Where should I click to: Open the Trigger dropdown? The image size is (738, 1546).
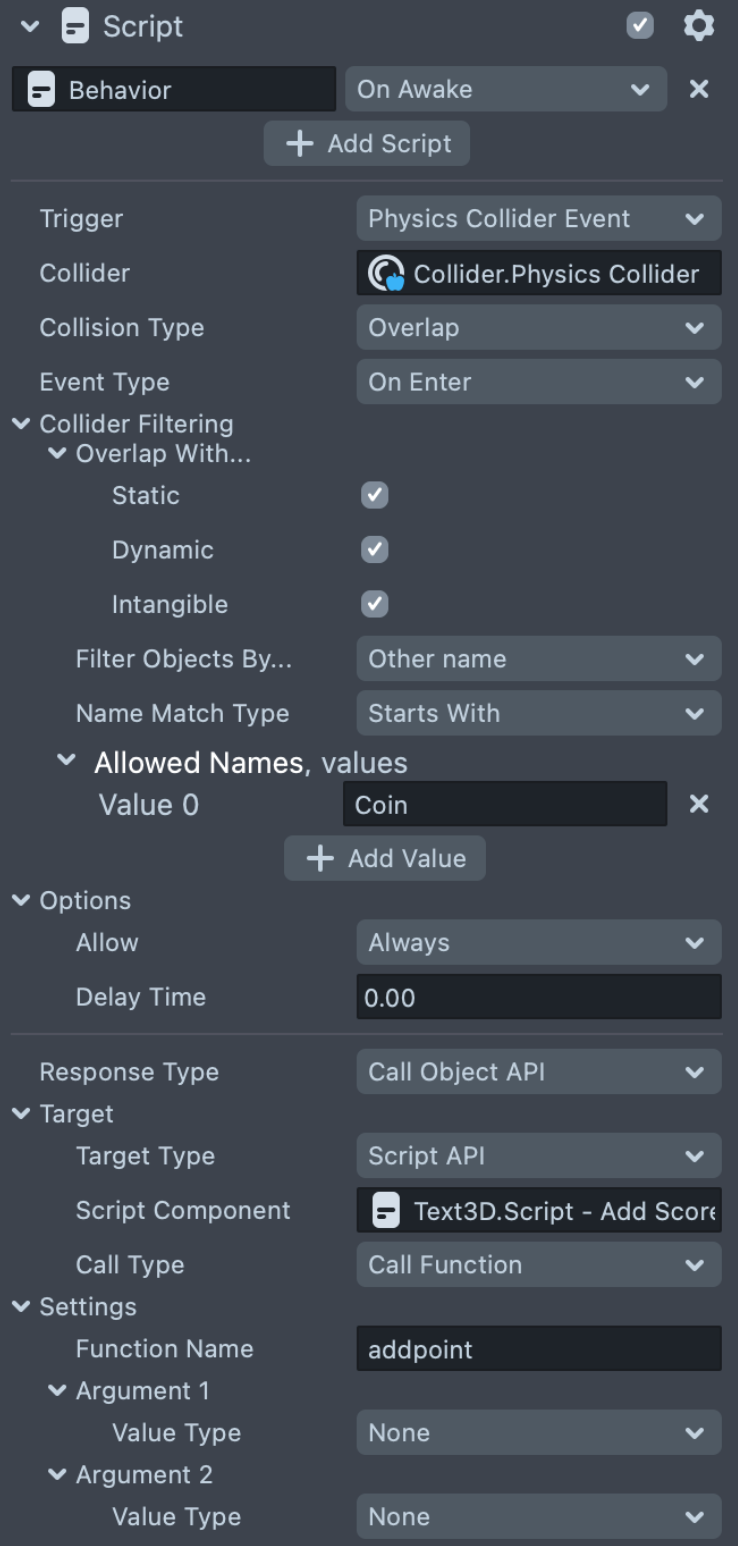coord(538,219)
